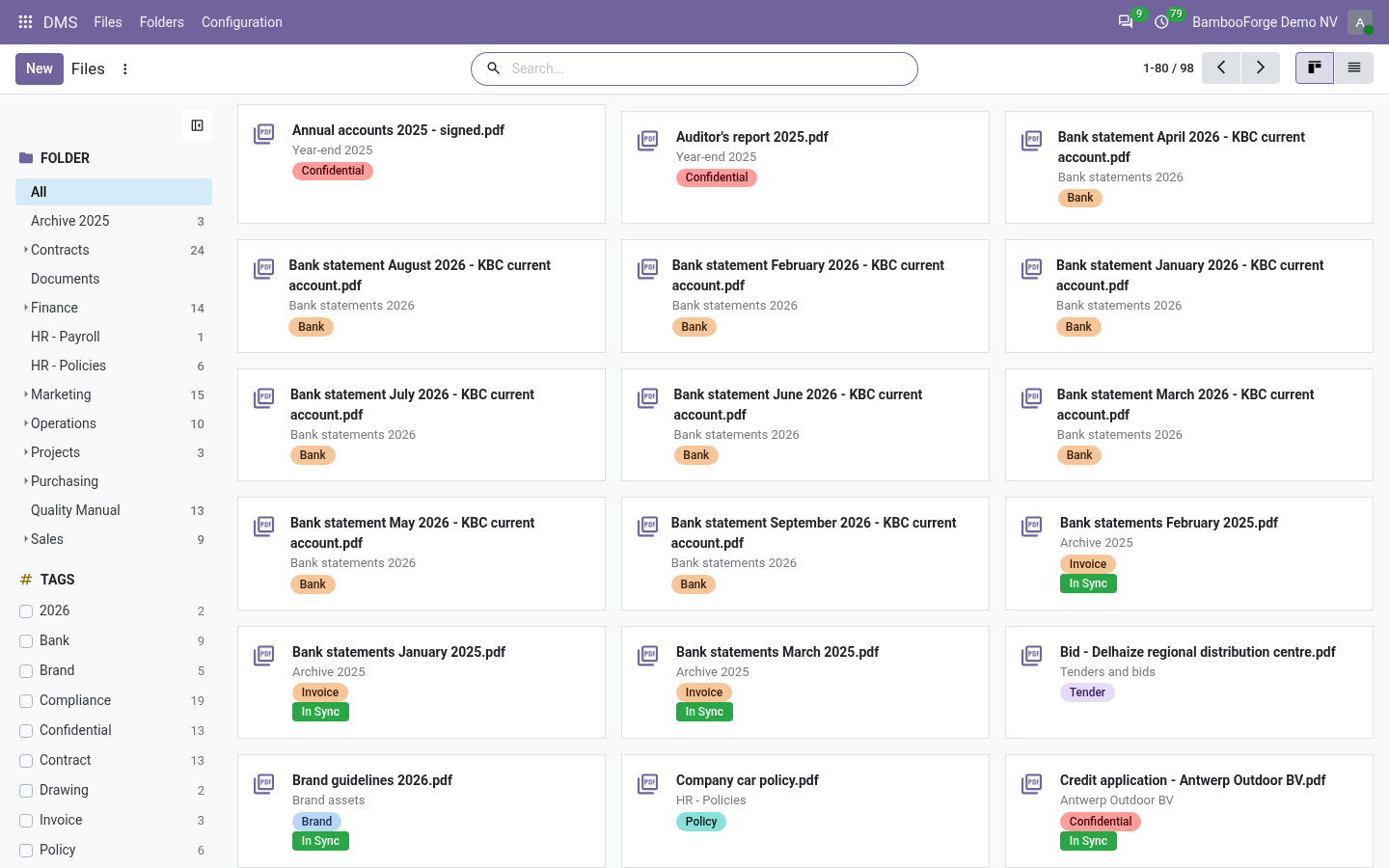Open the conversations messages icon

[x=1125, y=22]
